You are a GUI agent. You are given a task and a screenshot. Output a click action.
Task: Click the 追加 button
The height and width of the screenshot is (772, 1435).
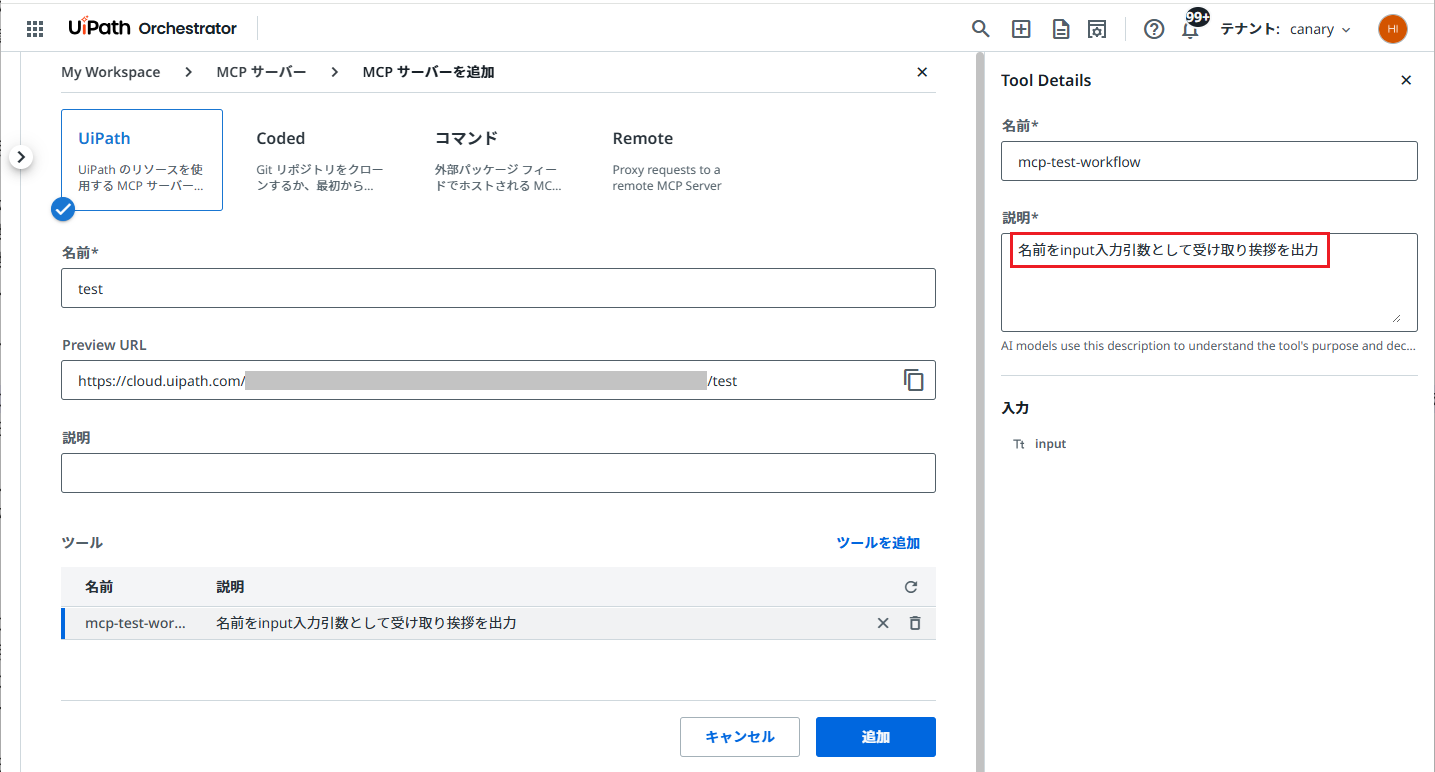[x=876, y=737]
